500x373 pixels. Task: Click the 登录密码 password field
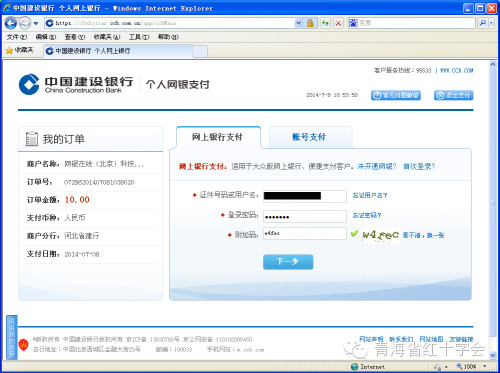tap(305, 216)
